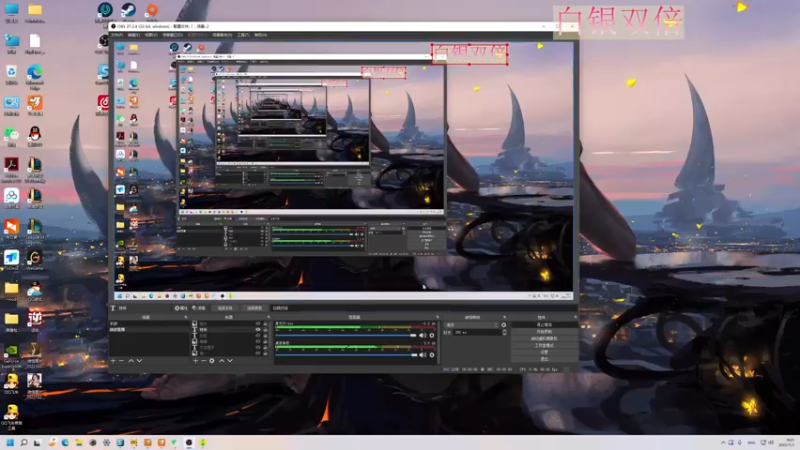Toggle lock of the selected text source
Image resolution: width=800 pixels, height=450 pixels.
265,330
